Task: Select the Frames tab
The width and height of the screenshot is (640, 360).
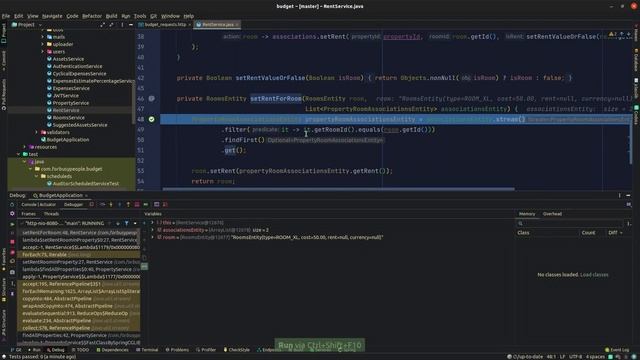Action: tap(29, 214)
